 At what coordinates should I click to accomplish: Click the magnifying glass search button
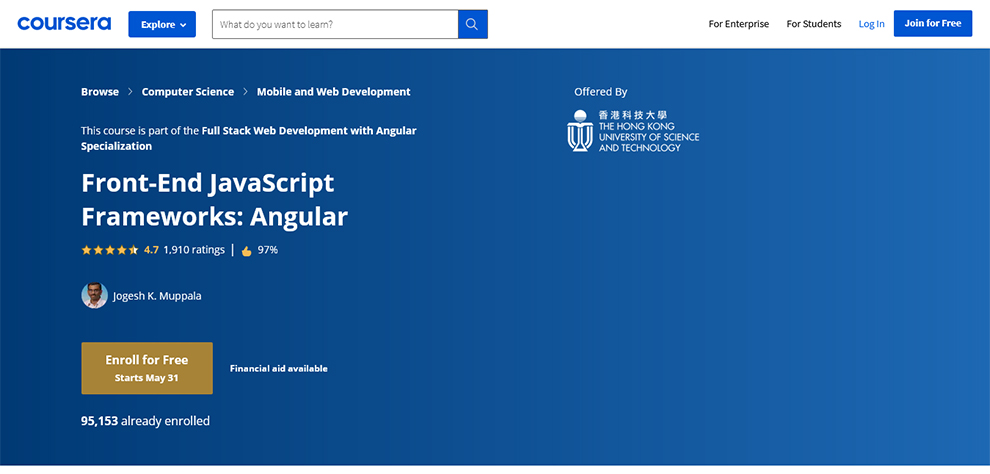click(x=473, y=24)
